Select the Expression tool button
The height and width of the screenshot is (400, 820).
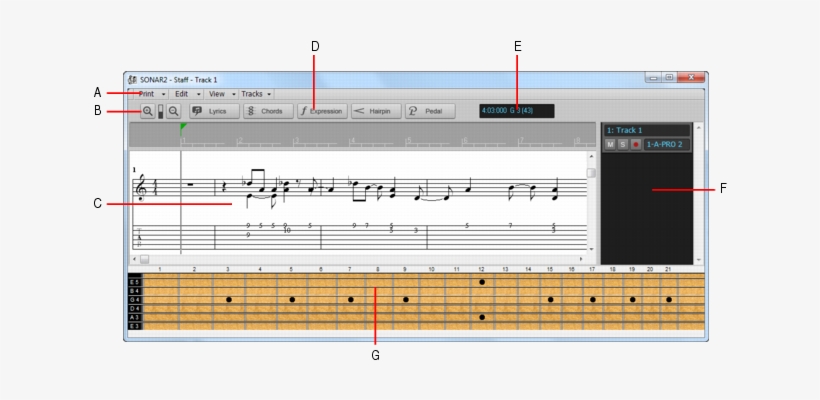point(323,111)
